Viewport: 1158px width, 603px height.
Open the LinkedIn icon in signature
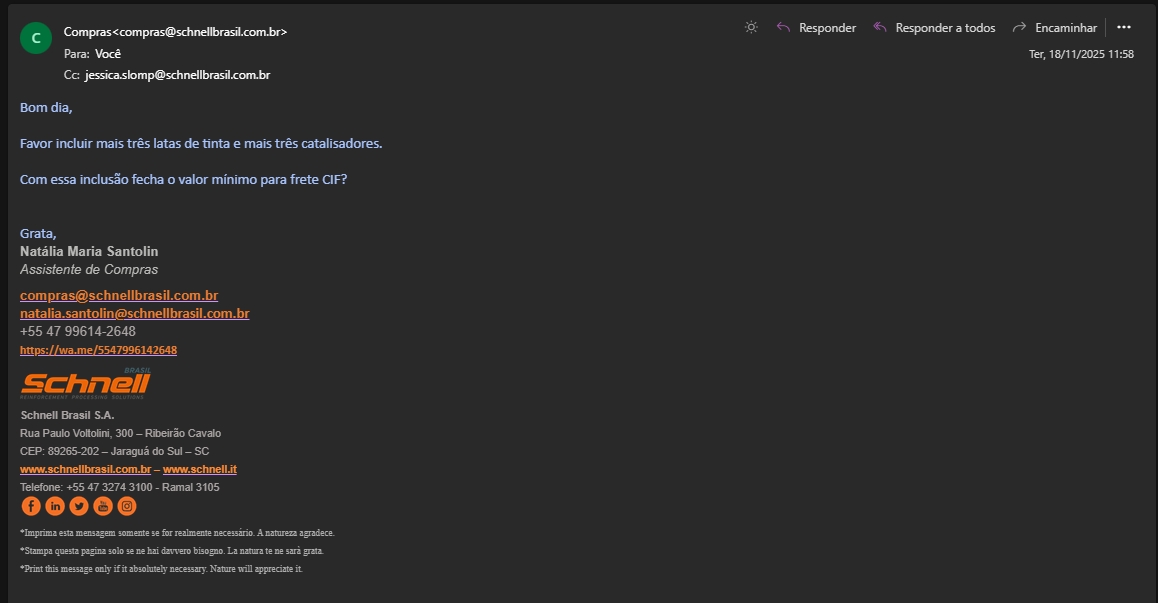coord(54,506)
